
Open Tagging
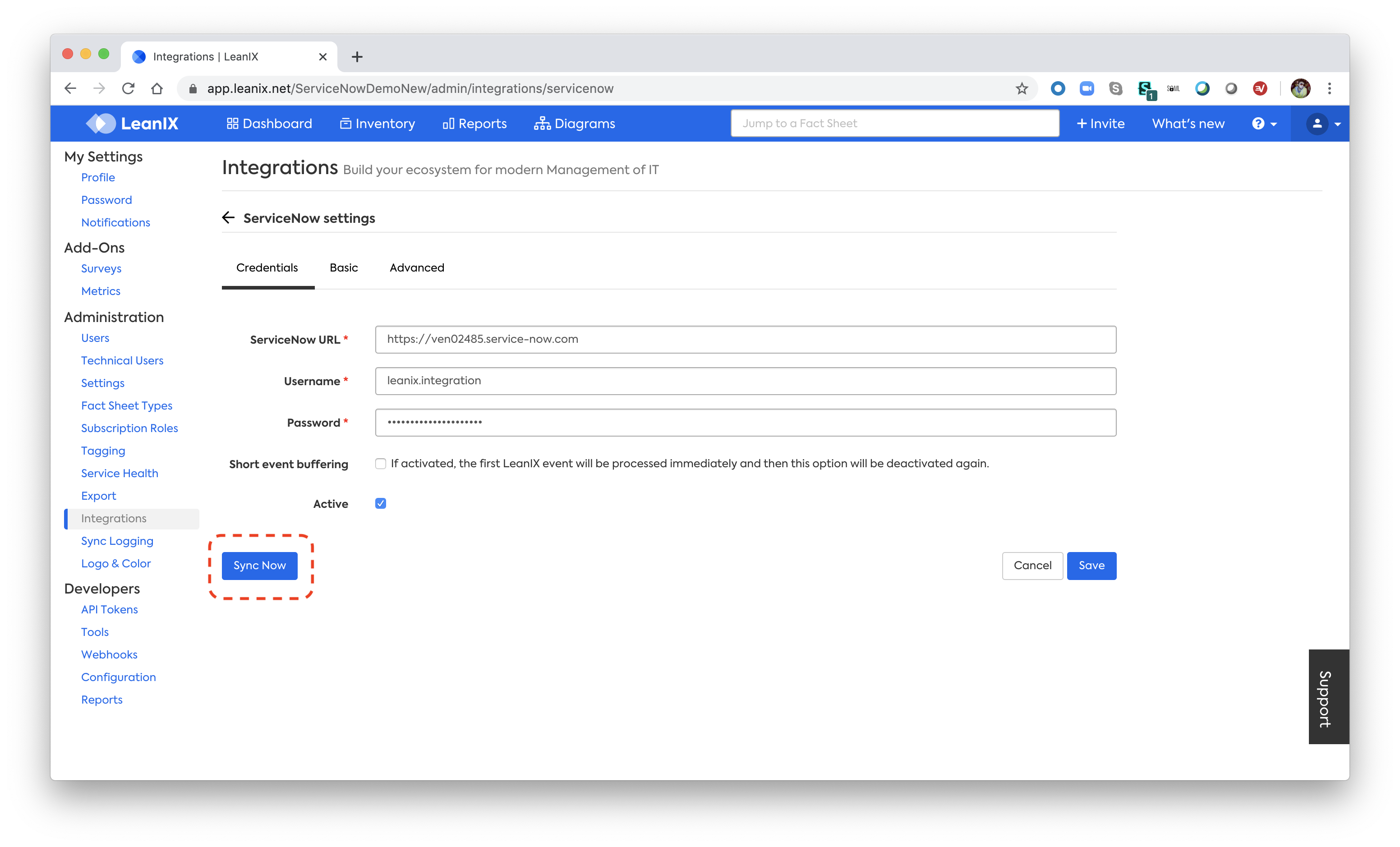click(x=103, y=451)
